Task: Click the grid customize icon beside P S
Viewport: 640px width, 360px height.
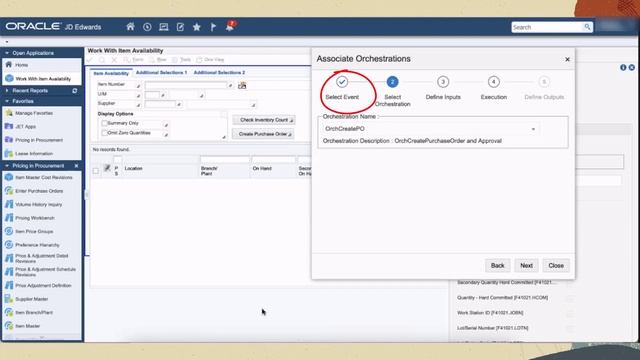Action: [107, 168]
